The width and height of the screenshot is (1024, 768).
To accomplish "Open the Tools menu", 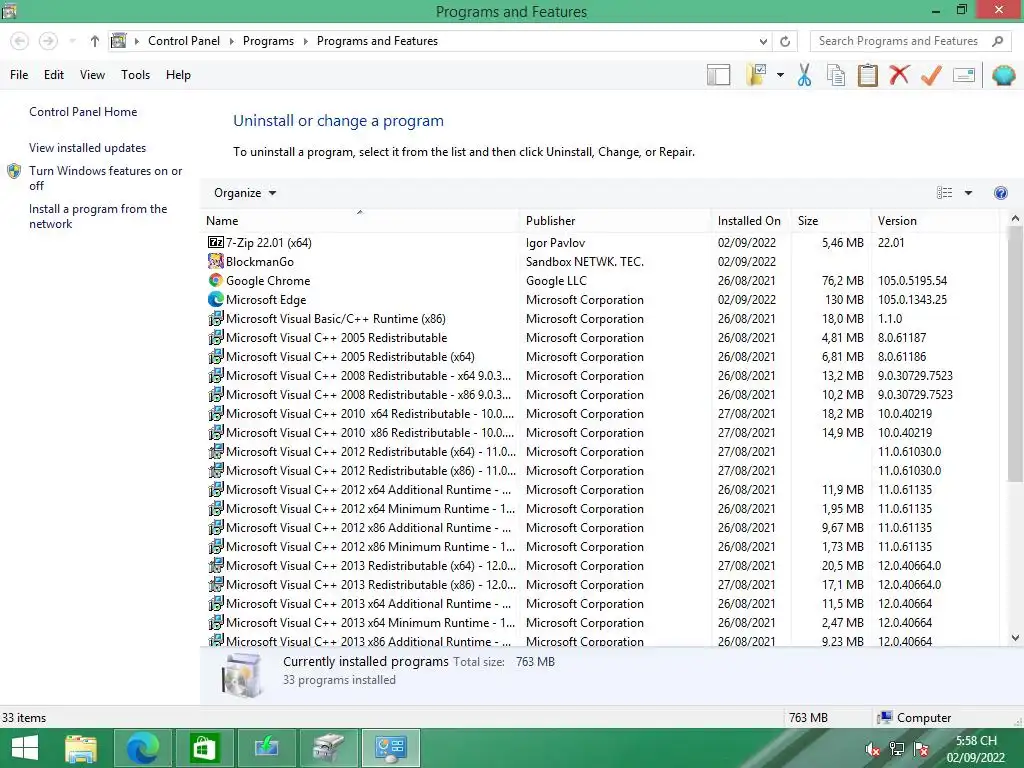I will pyautogui.click(x=135, y=75).
